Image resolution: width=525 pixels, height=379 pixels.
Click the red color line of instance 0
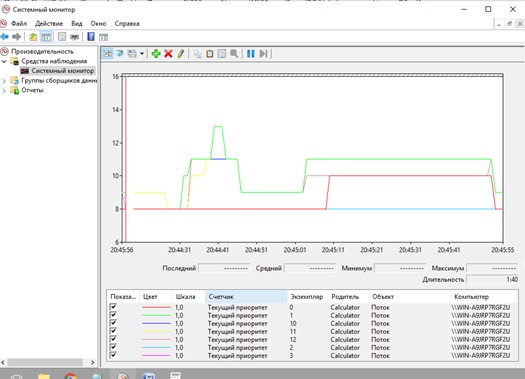156,307
